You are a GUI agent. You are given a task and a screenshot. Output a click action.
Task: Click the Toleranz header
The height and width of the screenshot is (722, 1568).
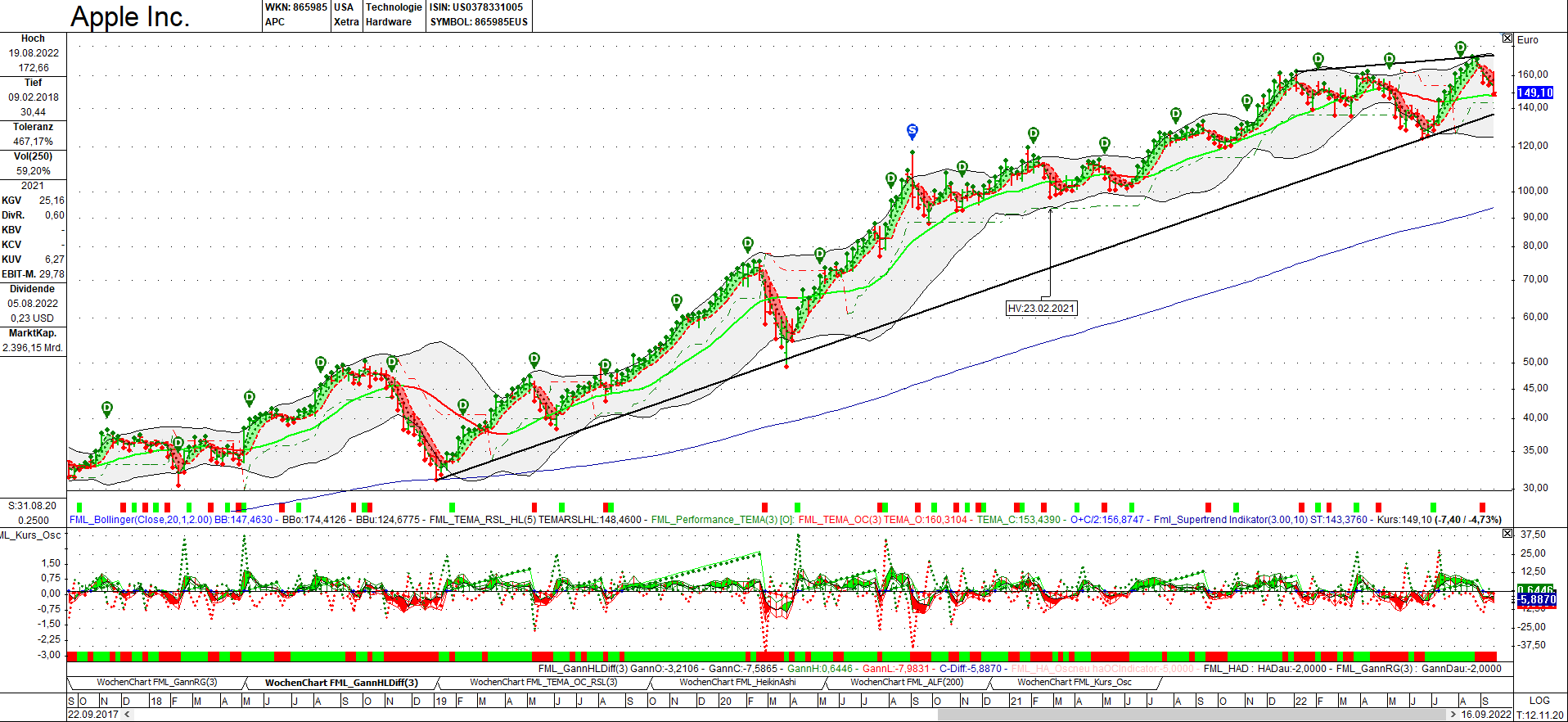[x=33, y=127]
